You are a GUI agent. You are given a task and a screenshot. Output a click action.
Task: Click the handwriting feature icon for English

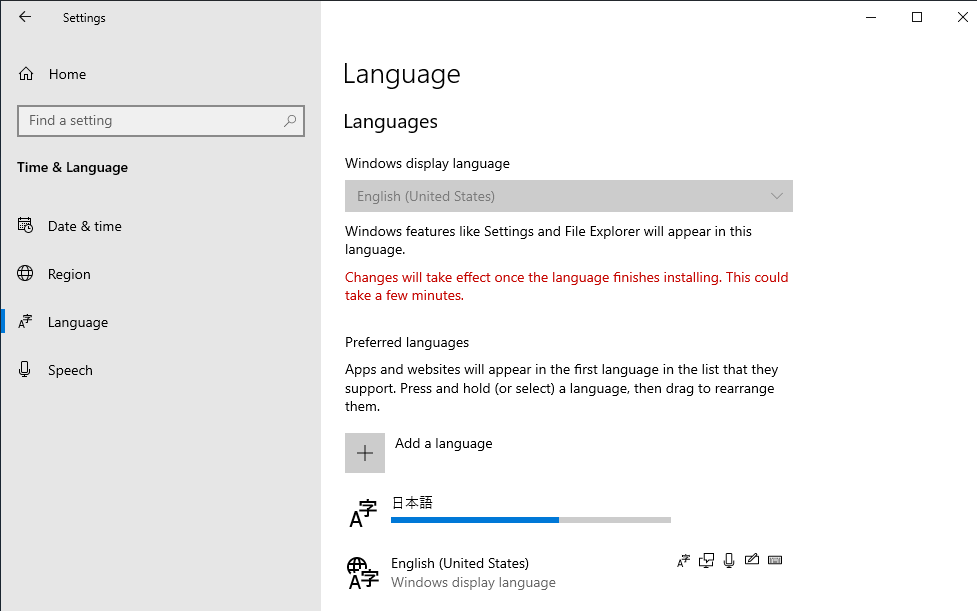coord(752,559)
